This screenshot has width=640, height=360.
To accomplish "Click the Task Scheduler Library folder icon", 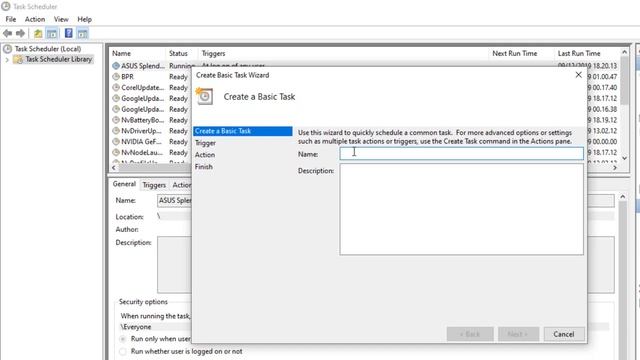I will (x=18, y=59).
